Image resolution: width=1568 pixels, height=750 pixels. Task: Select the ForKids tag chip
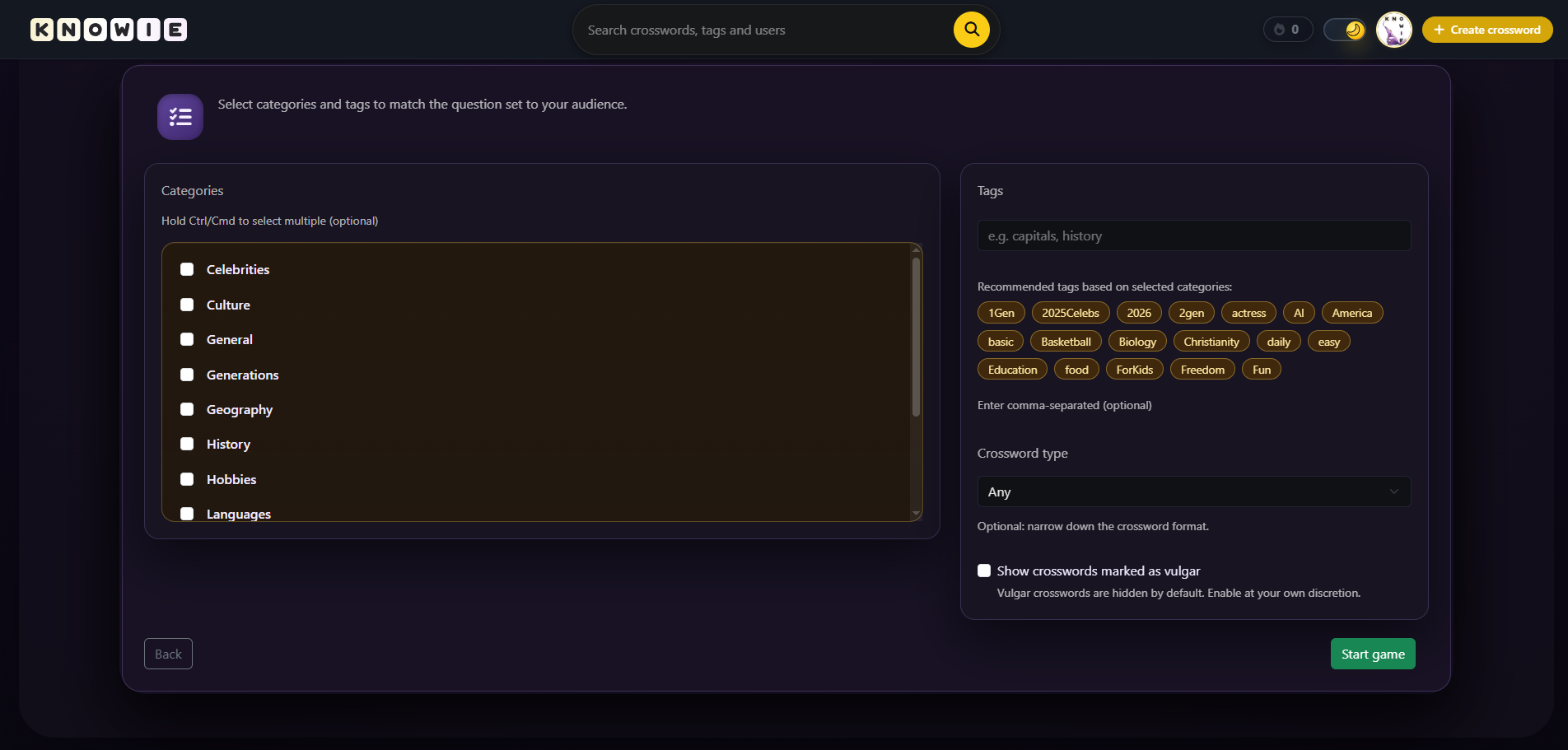(1134, 369)
